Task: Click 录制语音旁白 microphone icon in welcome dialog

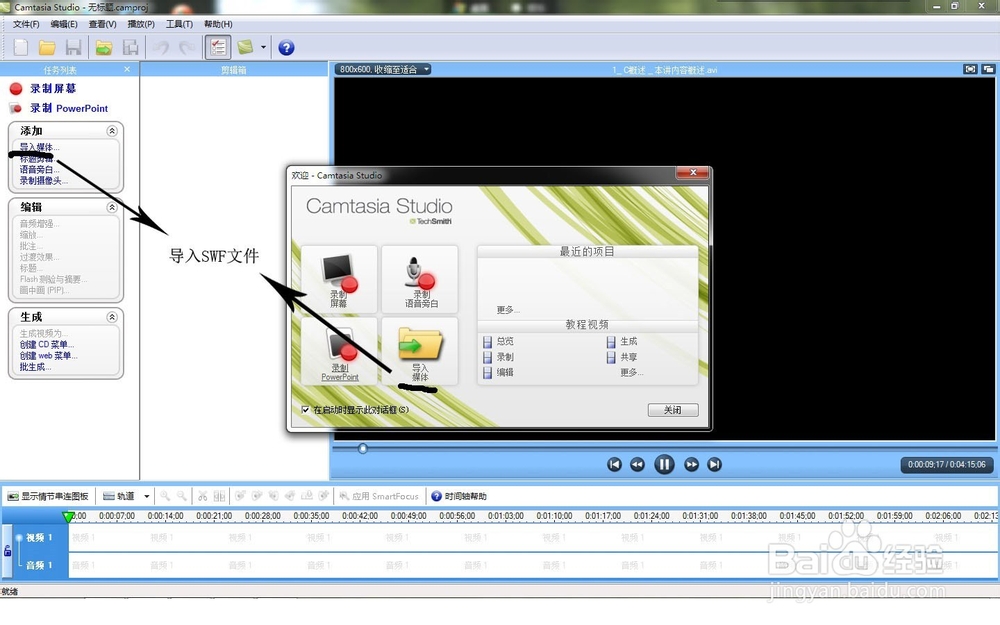Action: point(420,280)
